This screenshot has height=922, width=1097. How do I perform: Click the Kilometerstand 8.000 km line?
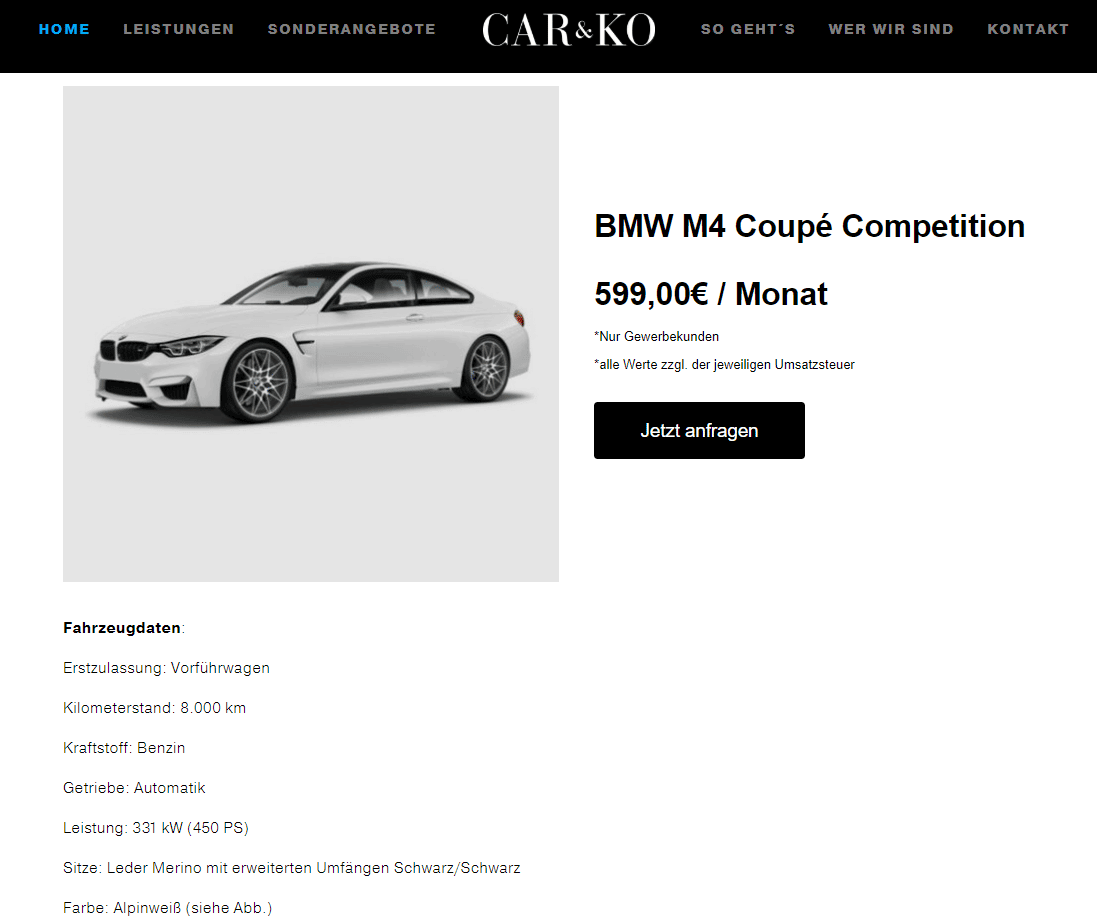(155, 708)
